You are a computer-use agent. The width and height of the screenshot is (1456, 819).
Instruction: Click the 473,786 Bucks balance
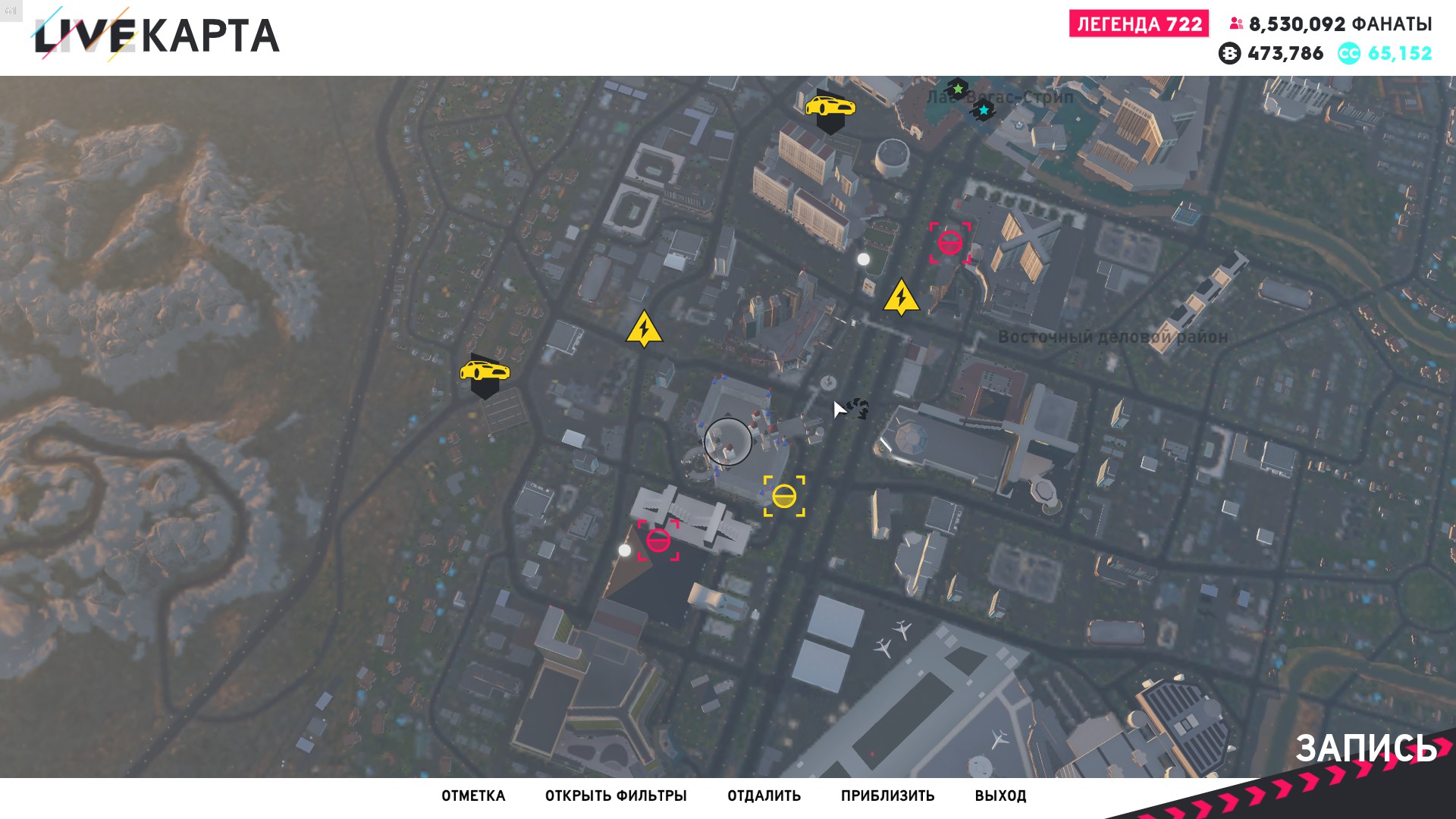pyautogui.click(x=1285, y=54)
